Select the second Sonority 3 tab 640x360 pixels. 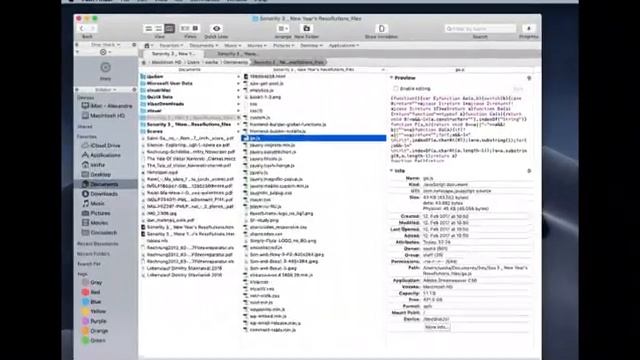click(x=237, y=54)
